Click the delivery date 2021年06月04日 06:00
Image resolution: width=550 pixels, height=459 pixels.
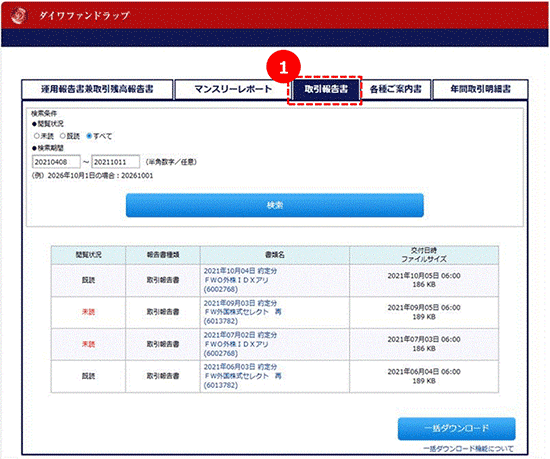424,372
